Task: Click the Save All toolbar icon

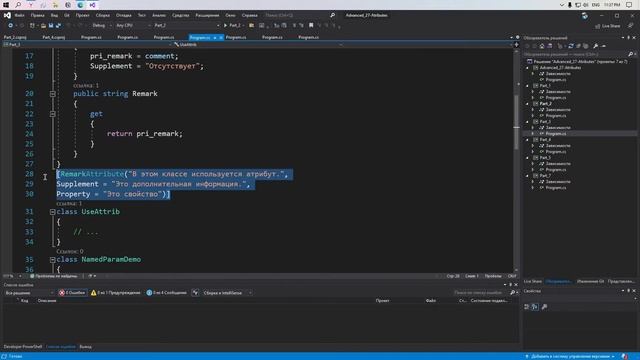Action: 58,25
